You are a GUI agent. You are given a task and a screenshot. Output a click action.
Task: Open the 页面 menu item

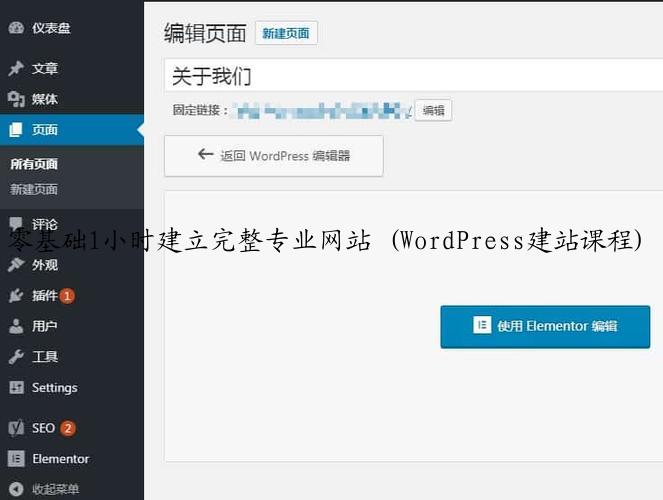[72, 130]
